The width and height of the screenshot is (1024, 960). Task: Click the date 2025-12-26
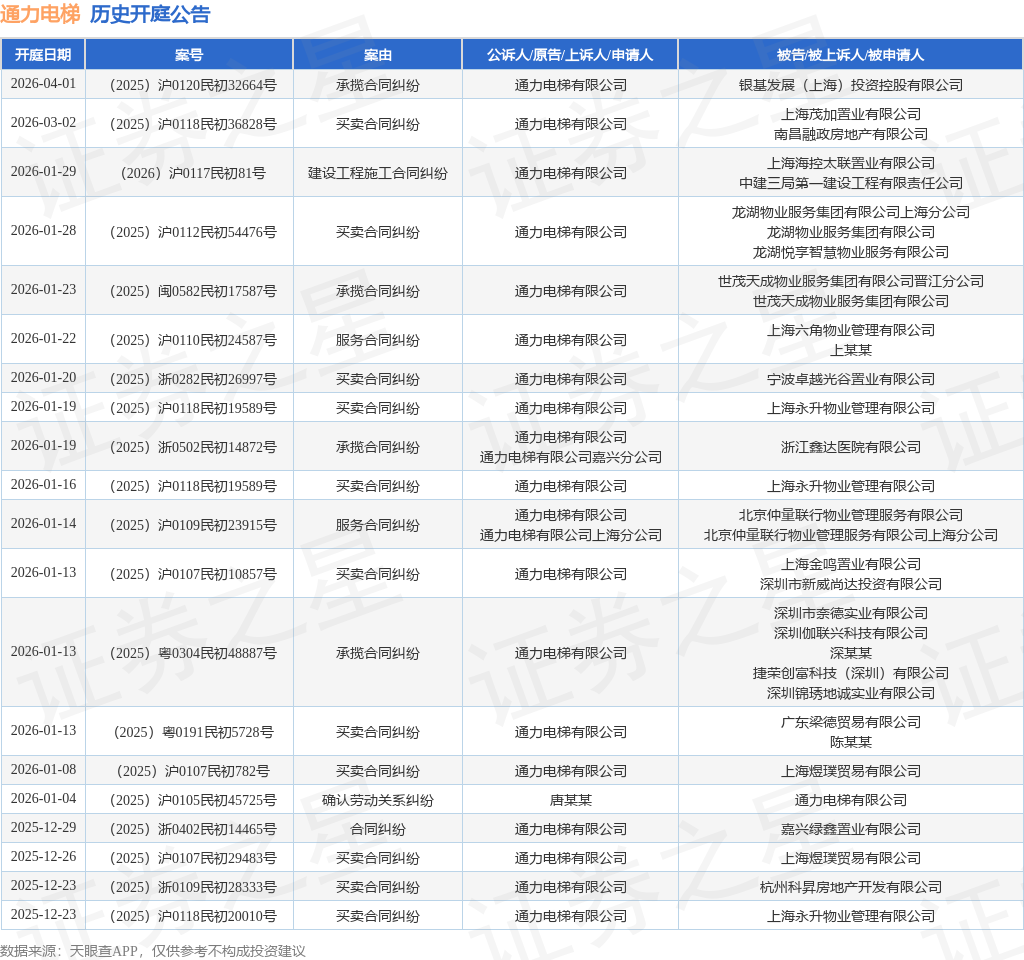click(x=43, y=857)
